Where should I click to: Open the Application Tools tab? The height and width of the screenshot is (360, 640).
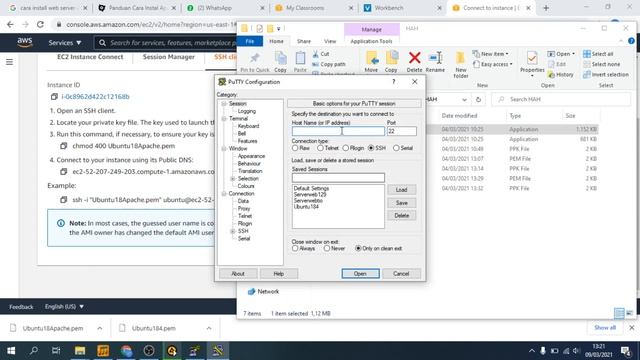371,41
